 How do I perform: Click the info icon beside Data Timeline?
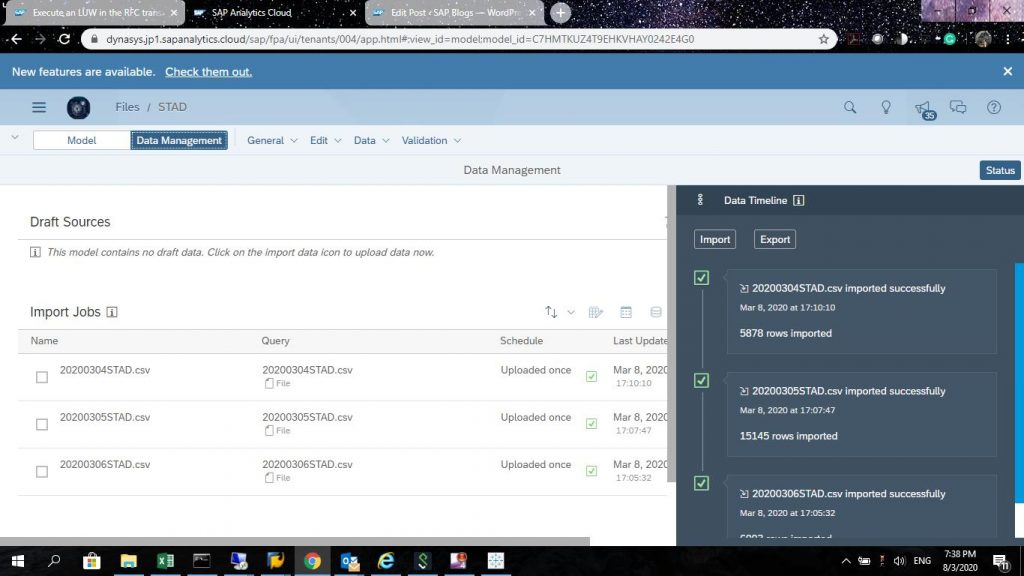click(798, 200)
